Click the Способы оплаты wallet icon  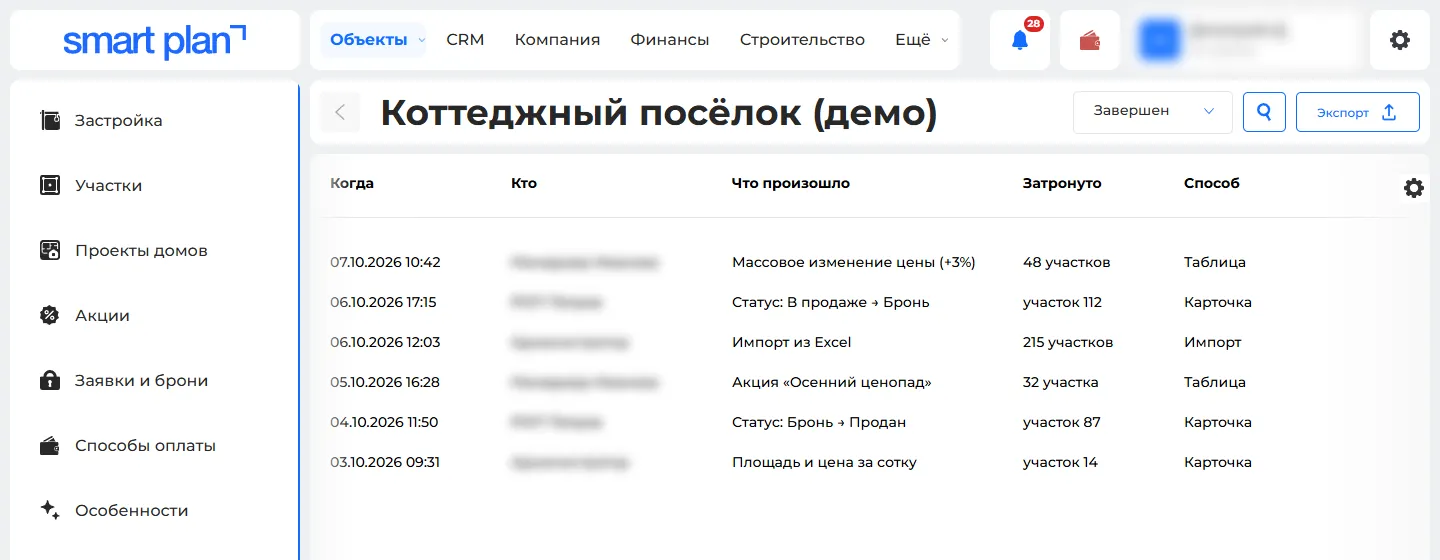[x=50, y=446]
